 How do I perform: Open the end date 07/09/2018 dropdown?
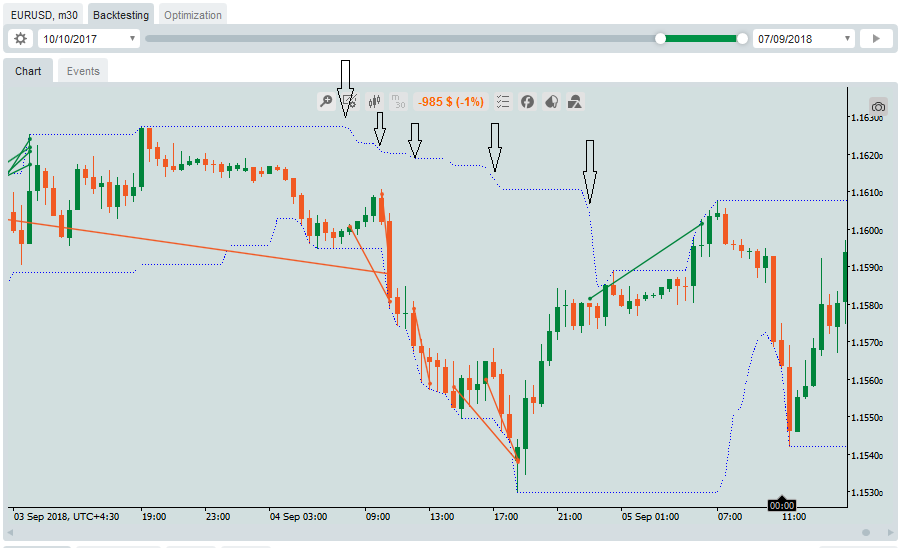[804, 39]
